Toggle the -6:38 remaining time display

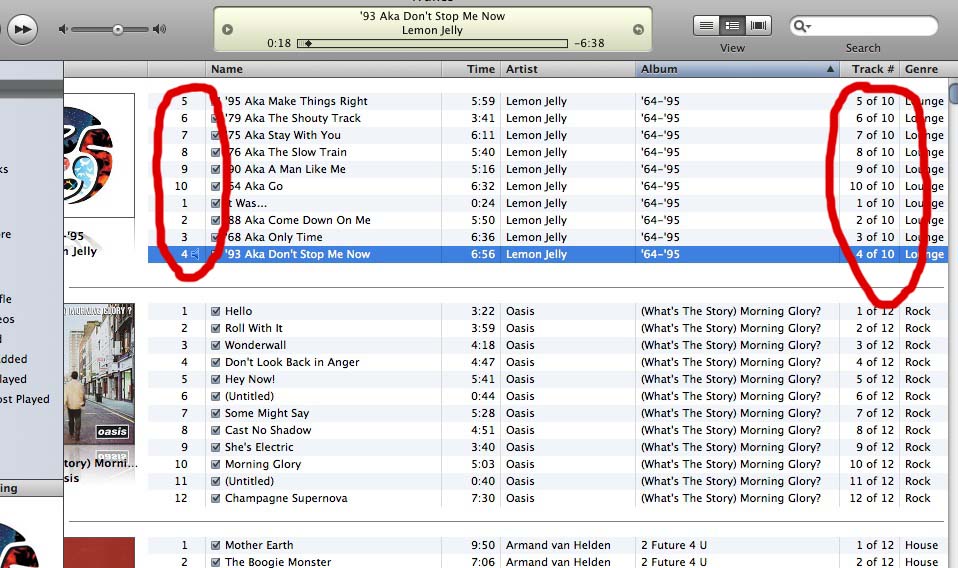coord(589,43)
